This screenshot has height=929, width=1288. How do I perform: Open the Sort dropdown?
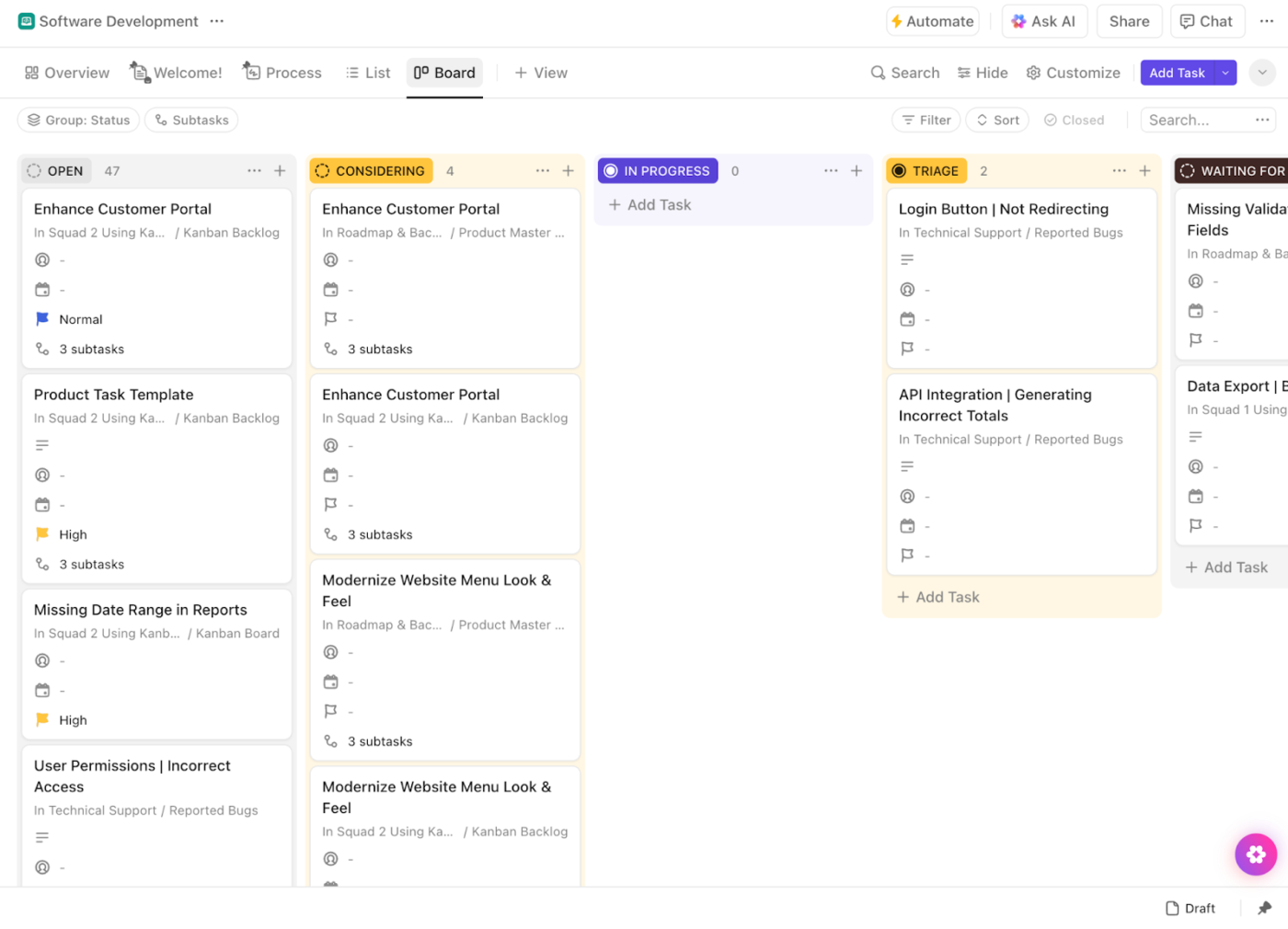click(996, 120)
